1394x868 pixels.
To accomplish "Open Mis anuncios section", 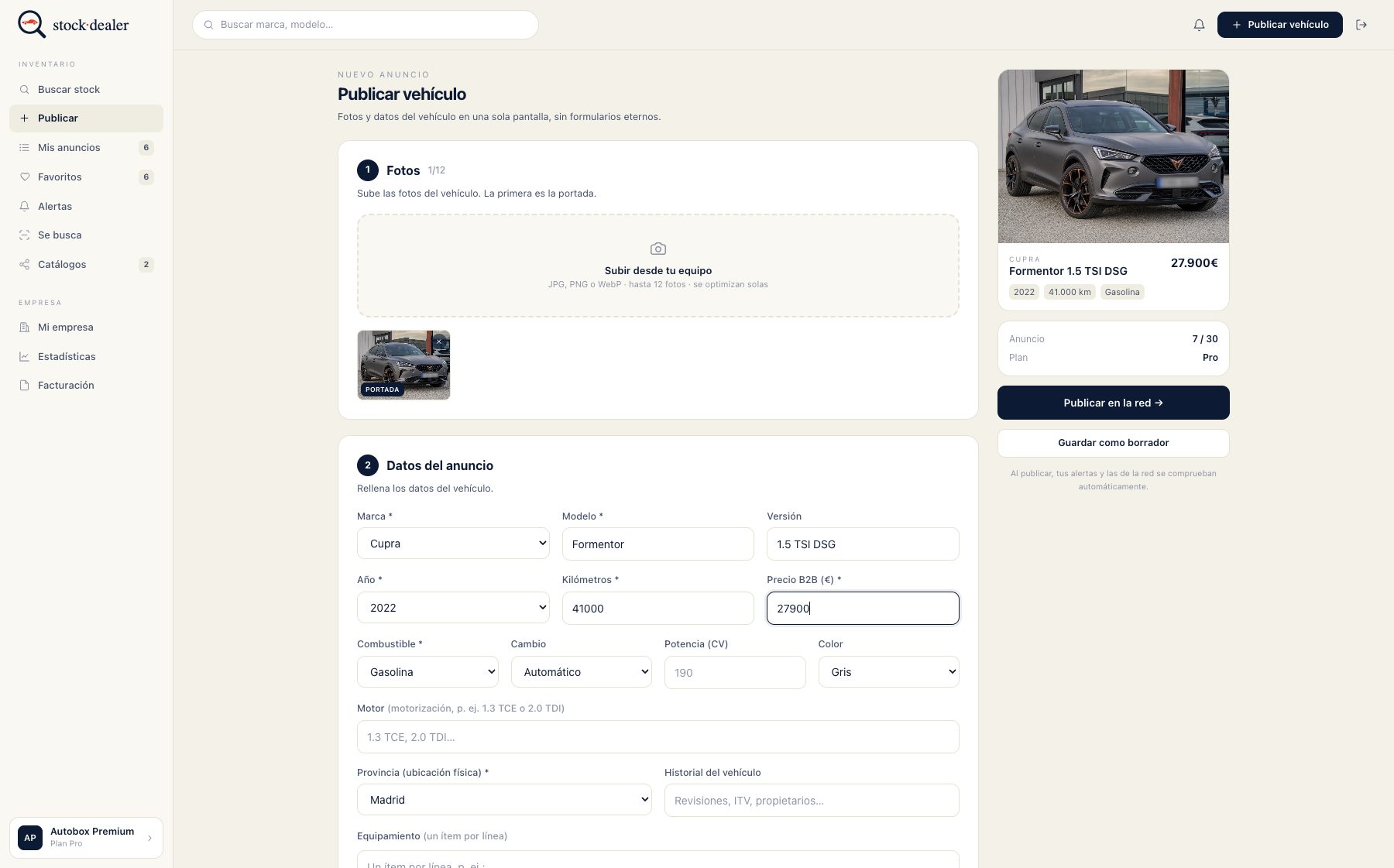I will point(86,148).
